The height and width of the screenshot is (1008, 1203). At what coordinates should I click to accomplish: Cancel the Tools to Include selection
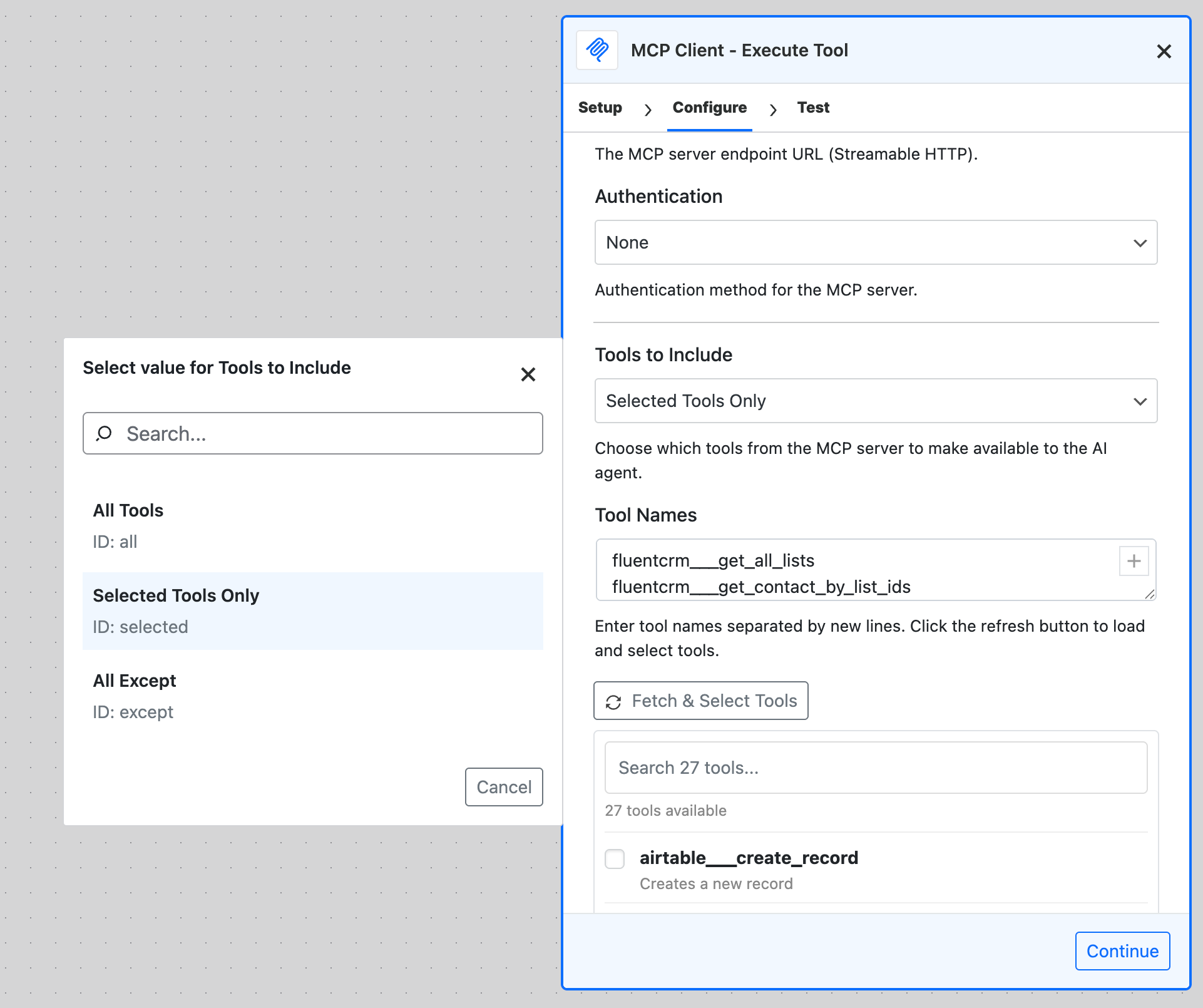503,787
